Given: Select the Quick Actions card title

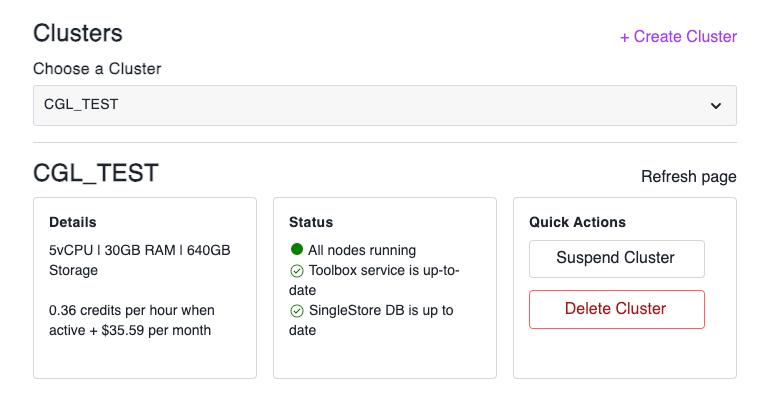Looking at the screenshot, I should click(577, 222).
